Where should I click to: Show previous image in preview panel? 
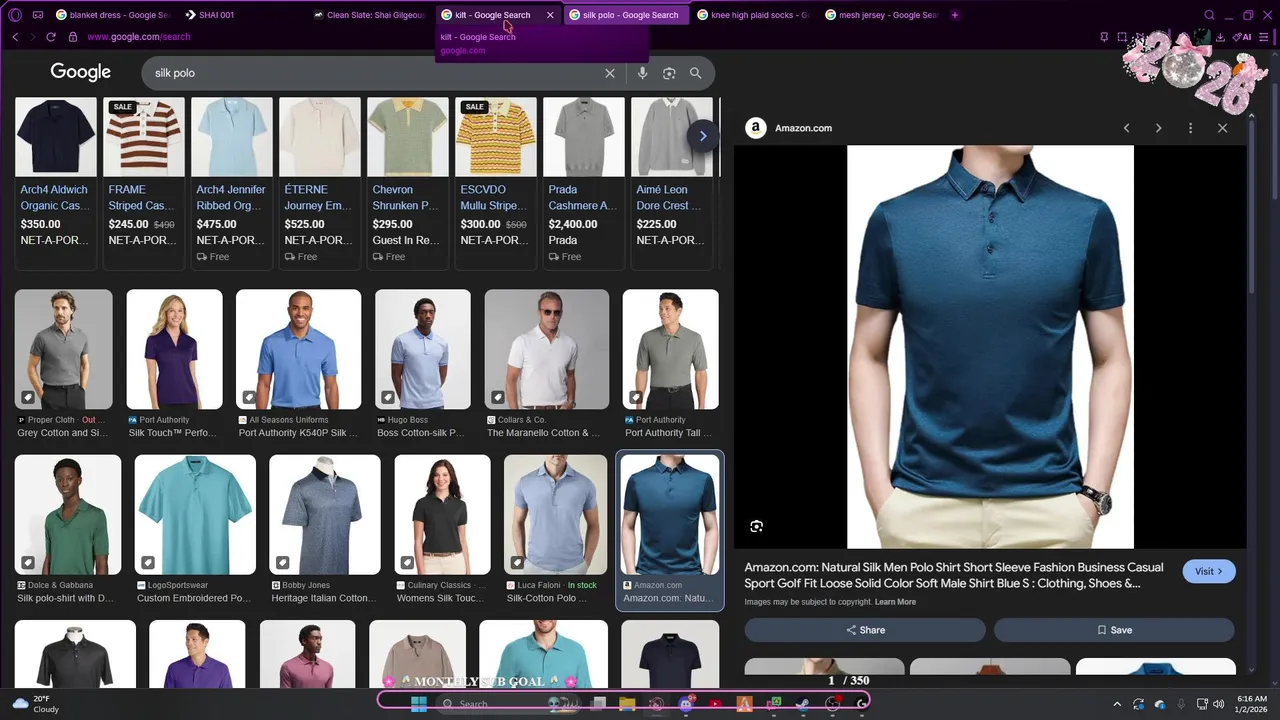[x=1126, y=128]
